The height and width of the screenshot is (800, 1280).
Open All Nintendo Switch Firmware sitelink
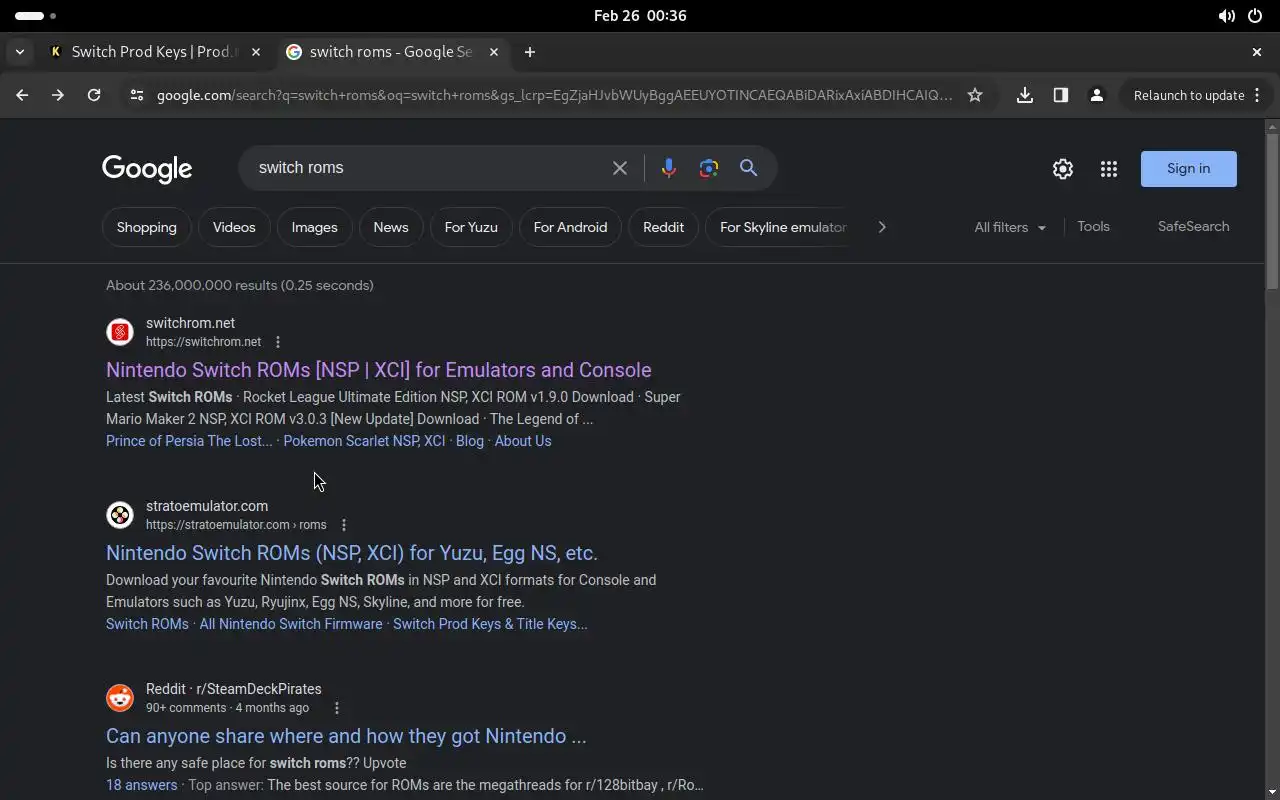291,624
